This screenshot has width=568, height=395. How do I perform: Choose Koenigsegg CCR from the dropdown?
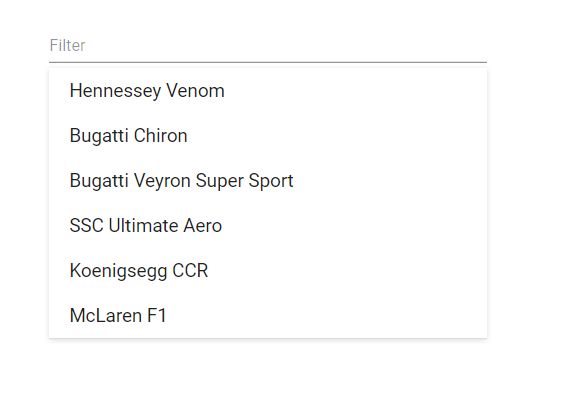(x=268, y=270)
